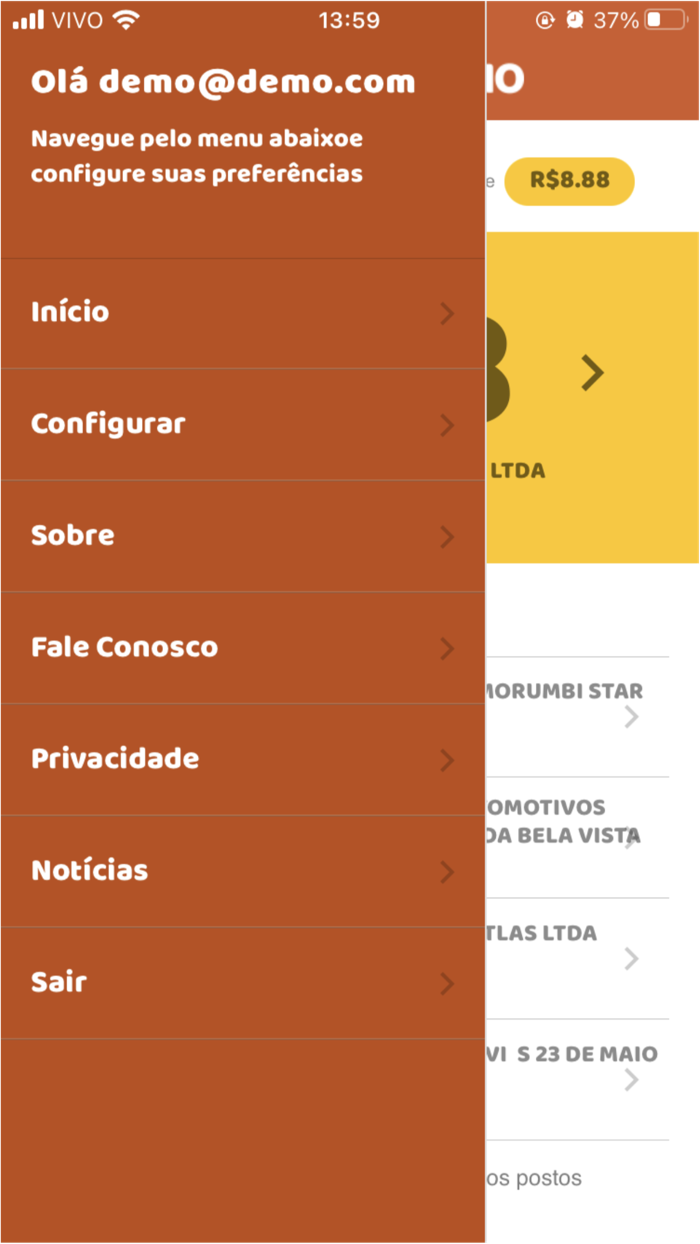
Task: Open the ATLAS LTDA station entry
Action: [x=631, y=958]
